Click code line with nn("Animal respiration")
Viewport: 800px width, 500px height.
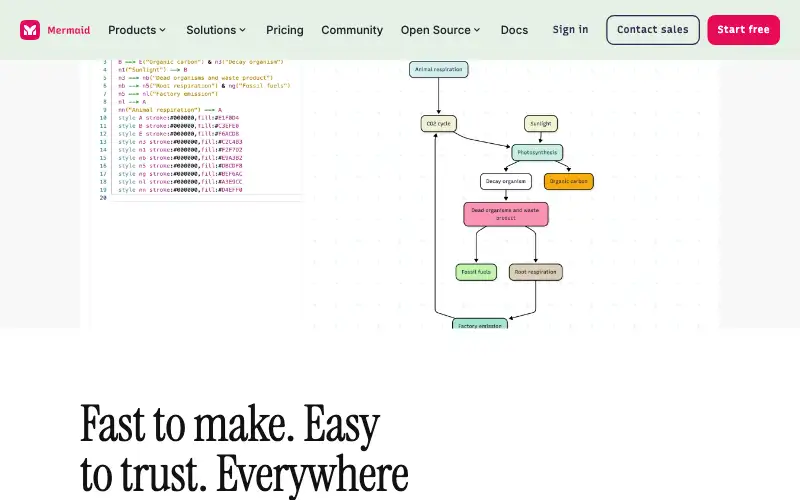pos(170,110)
